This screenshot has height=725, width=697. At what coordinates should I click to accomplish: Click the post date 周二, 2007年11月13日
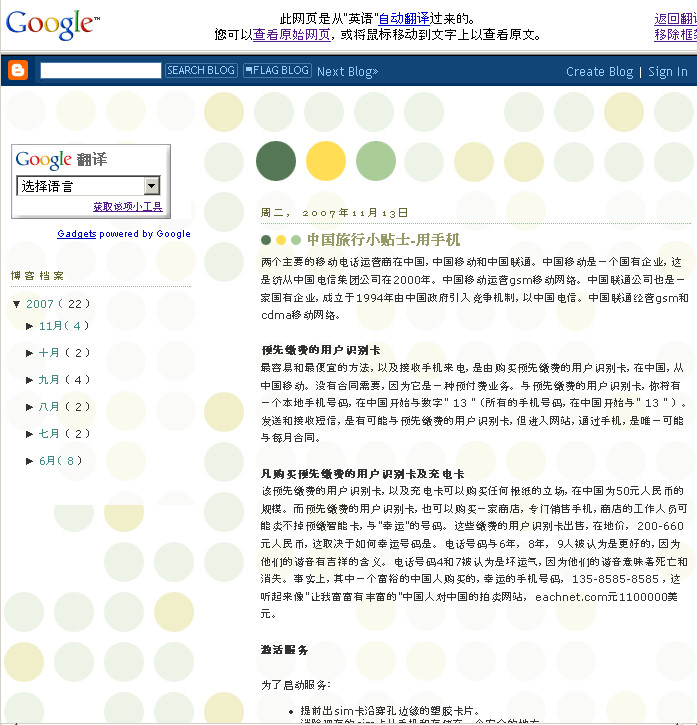click(x=334, y=213)
